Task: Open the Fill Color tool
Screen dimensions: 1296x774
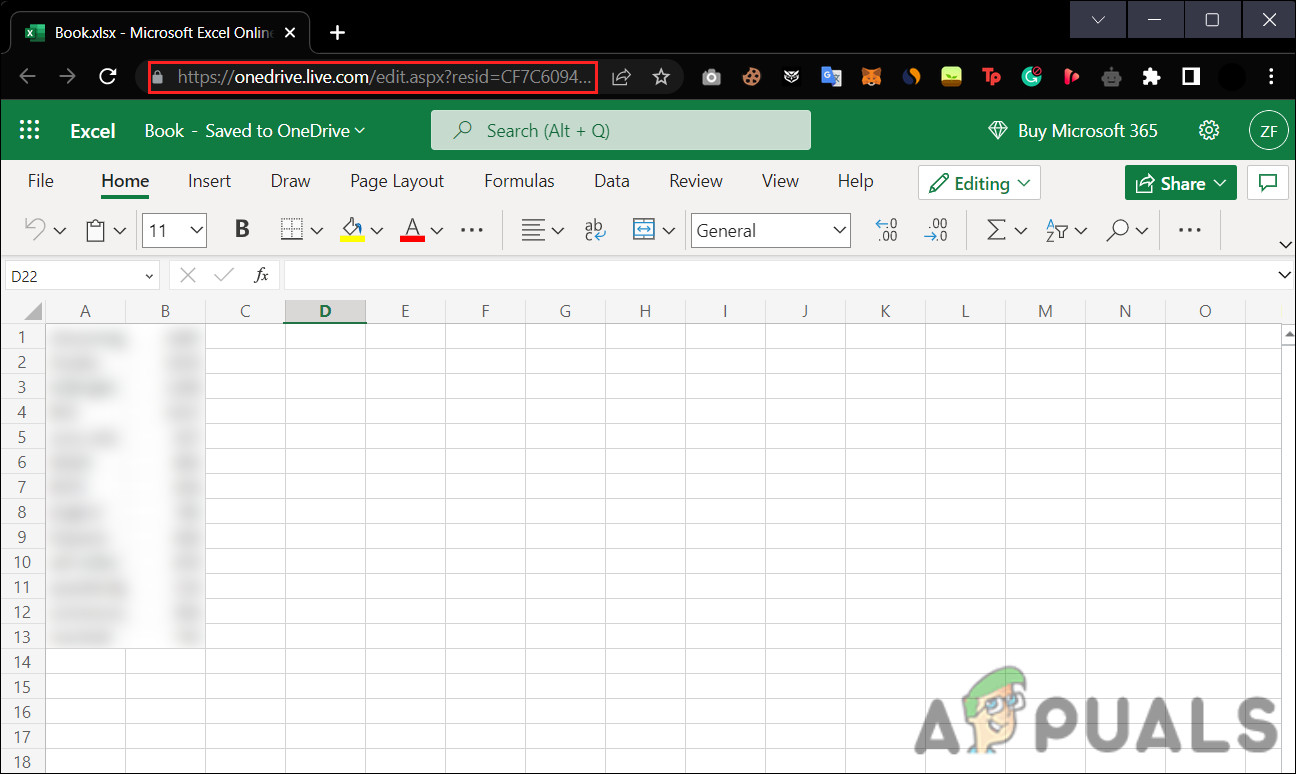Action: 353,230
